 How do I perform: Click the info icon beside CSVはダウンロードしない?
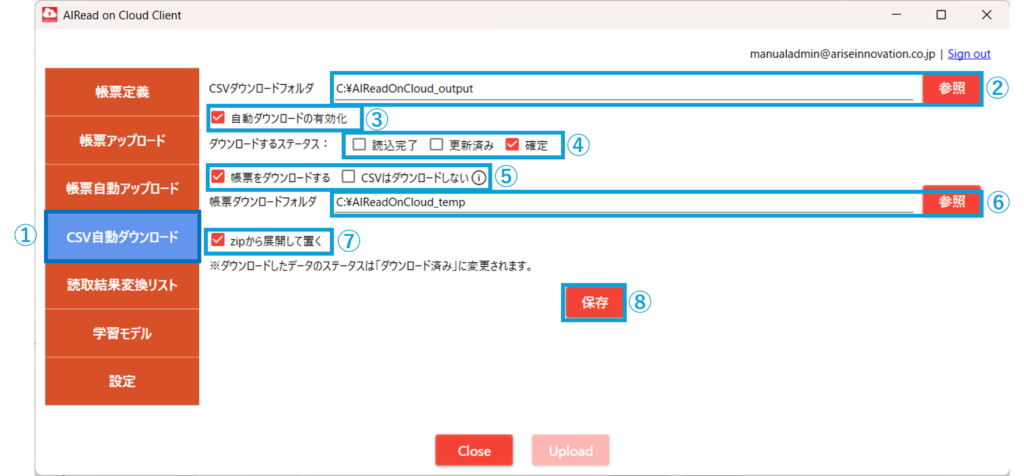click(x=479, y=177)
